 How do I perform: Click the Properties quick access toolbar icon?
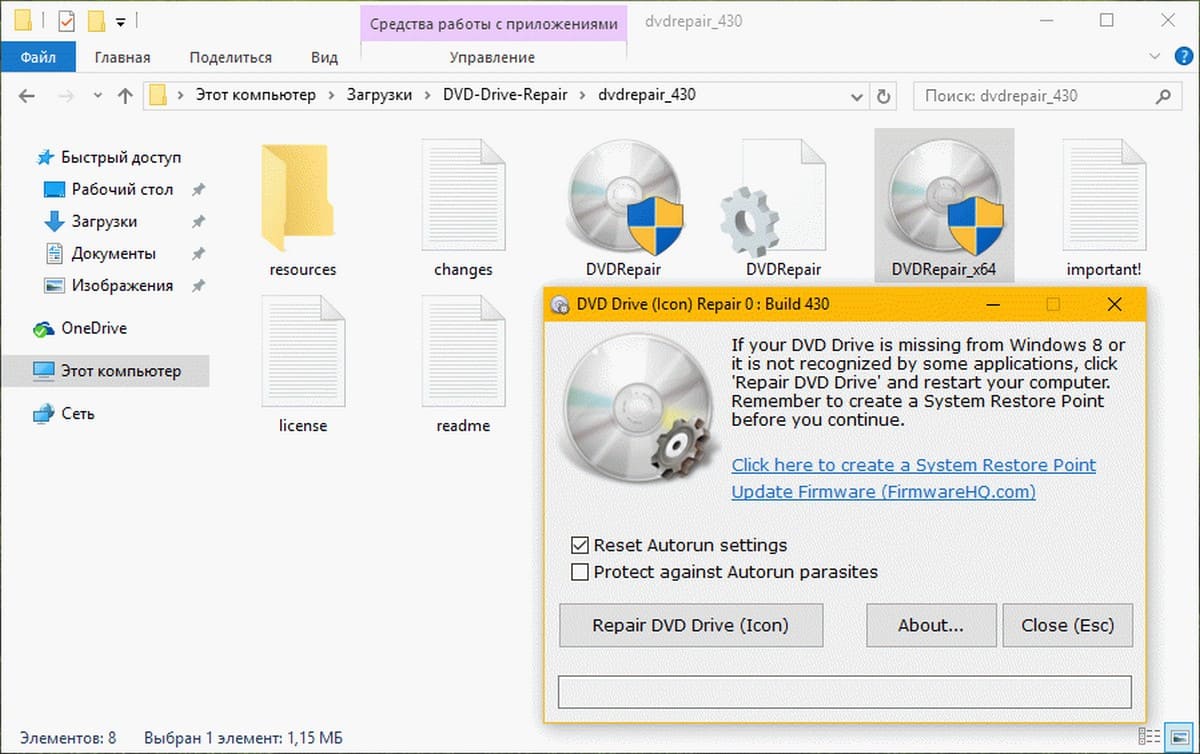coord(66,20)
